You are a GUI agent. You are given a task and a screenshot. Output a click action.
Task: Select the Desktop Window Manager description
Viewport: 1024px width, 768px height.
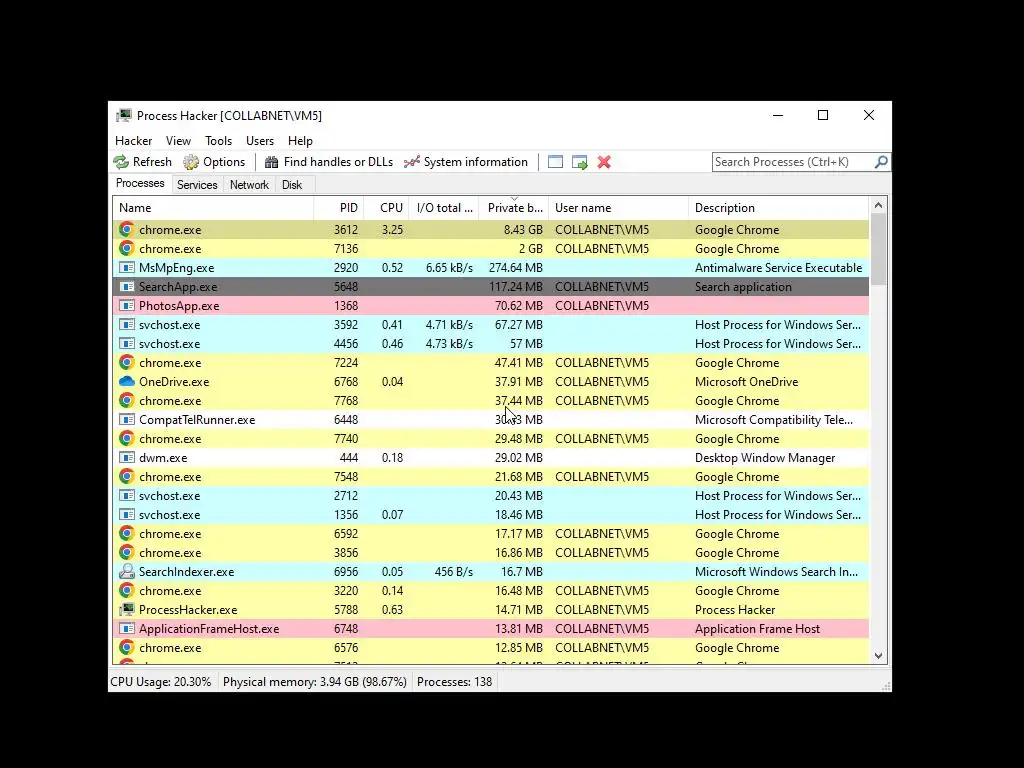pyautogui.click(x=765, y=458)
